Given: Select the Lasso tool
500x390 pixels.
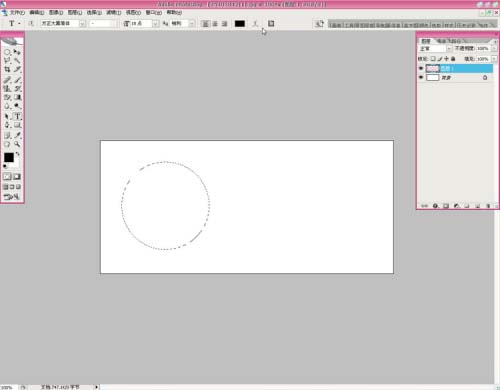Looking at the screenshot, I should pyautogui.click(x=7, y=61).
